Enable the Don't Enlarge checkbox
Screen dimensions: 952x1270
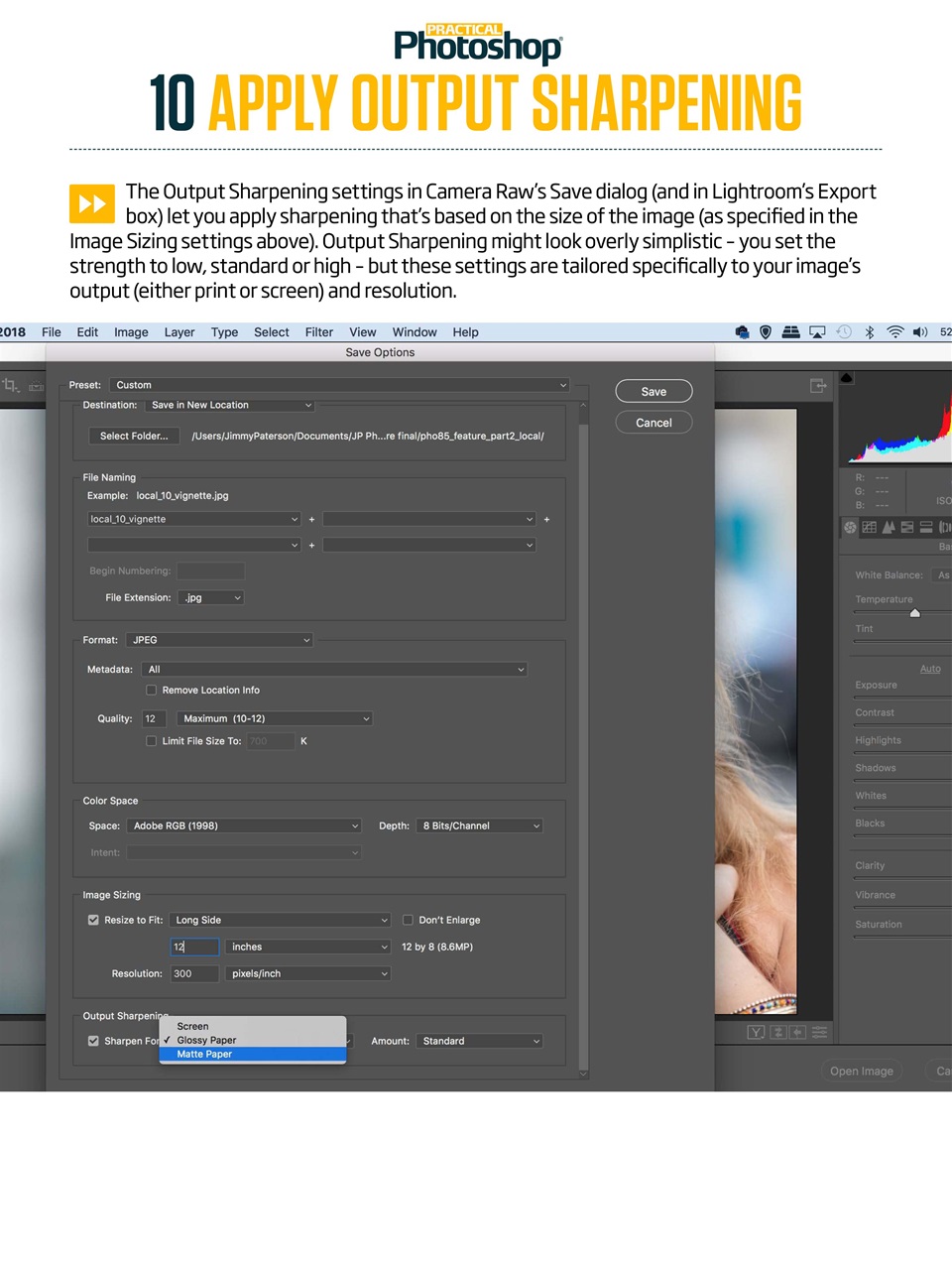pyautogui.click(x=408, y=920)
